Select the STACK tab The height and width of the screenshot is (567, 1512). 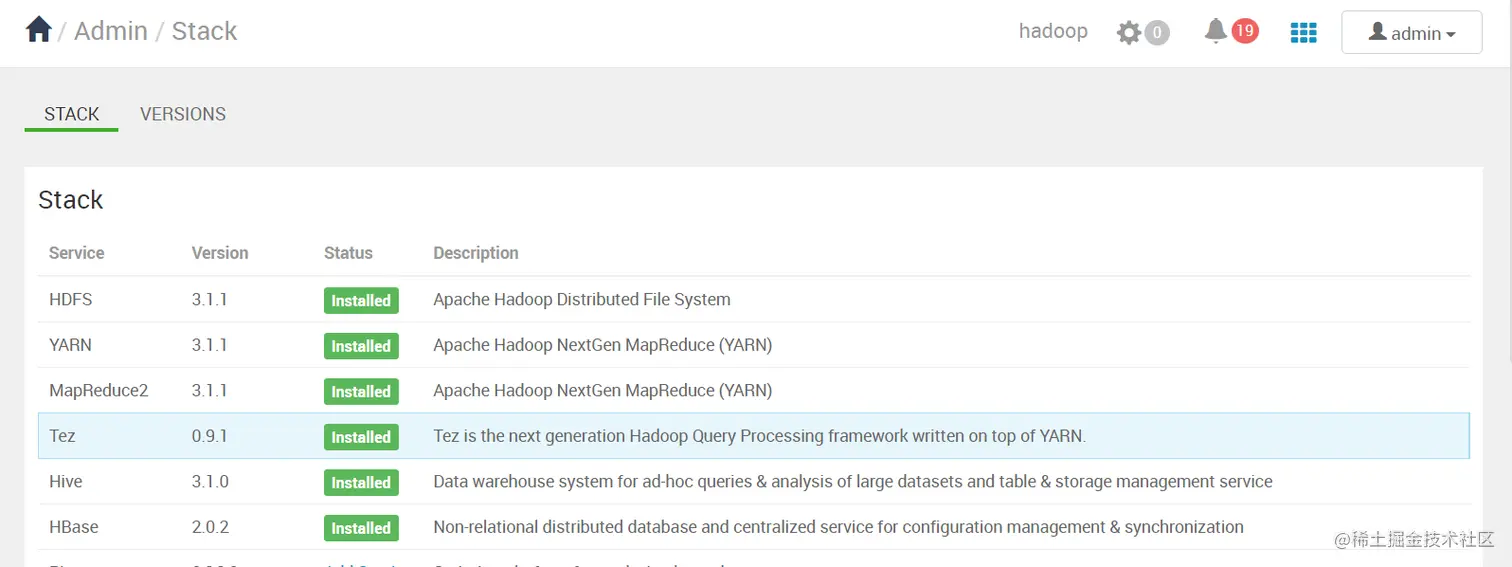(72, 114)
